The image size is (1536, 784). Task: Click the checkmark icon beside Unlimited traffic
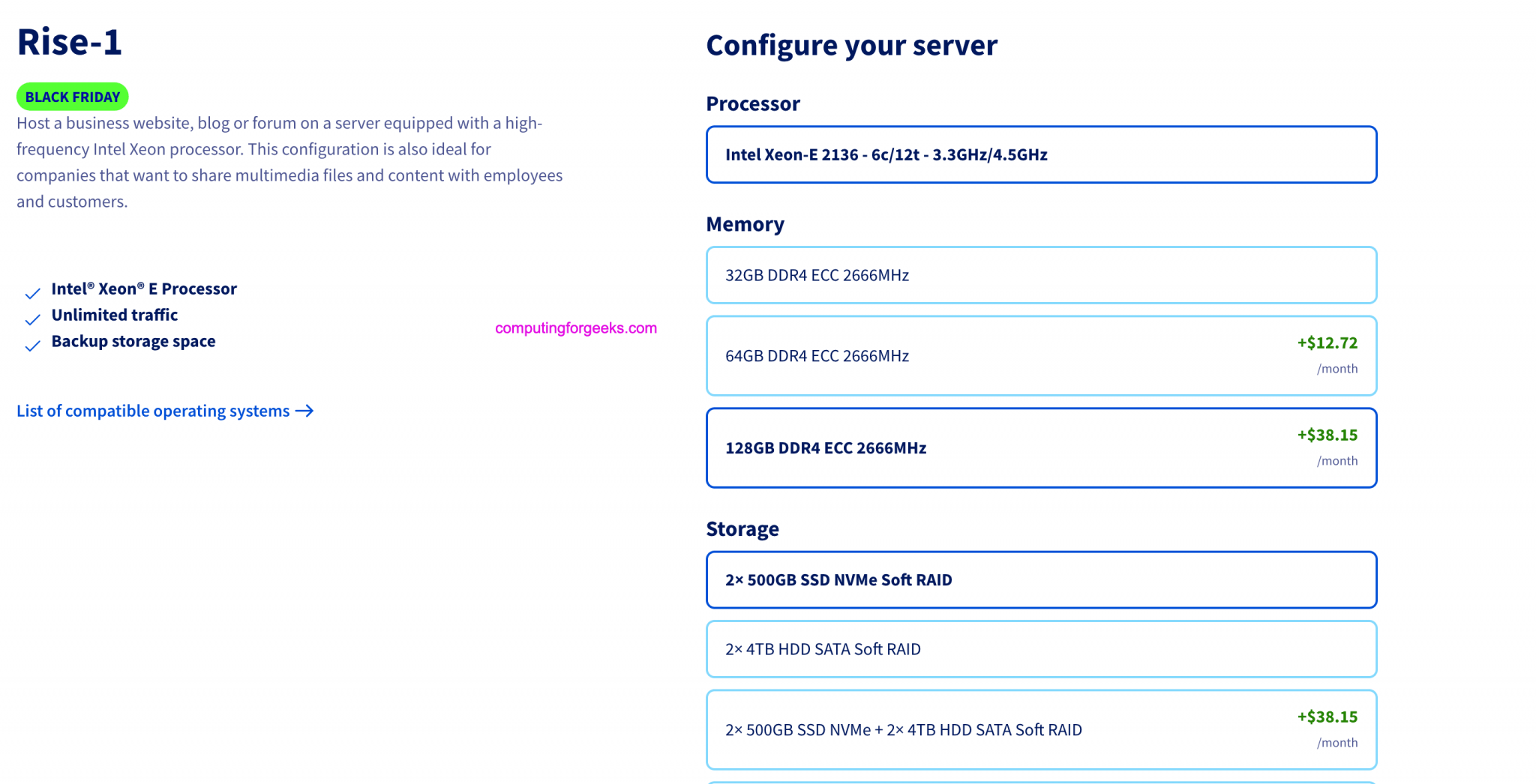31,319
